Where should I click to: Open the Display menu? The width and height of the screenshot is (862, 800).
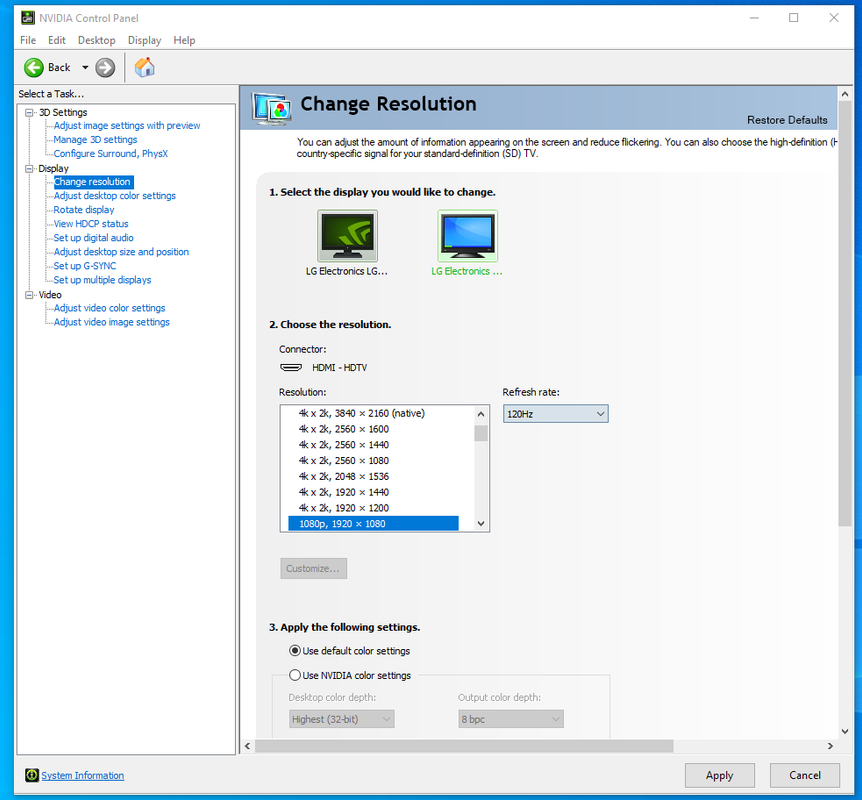point(145,40)
